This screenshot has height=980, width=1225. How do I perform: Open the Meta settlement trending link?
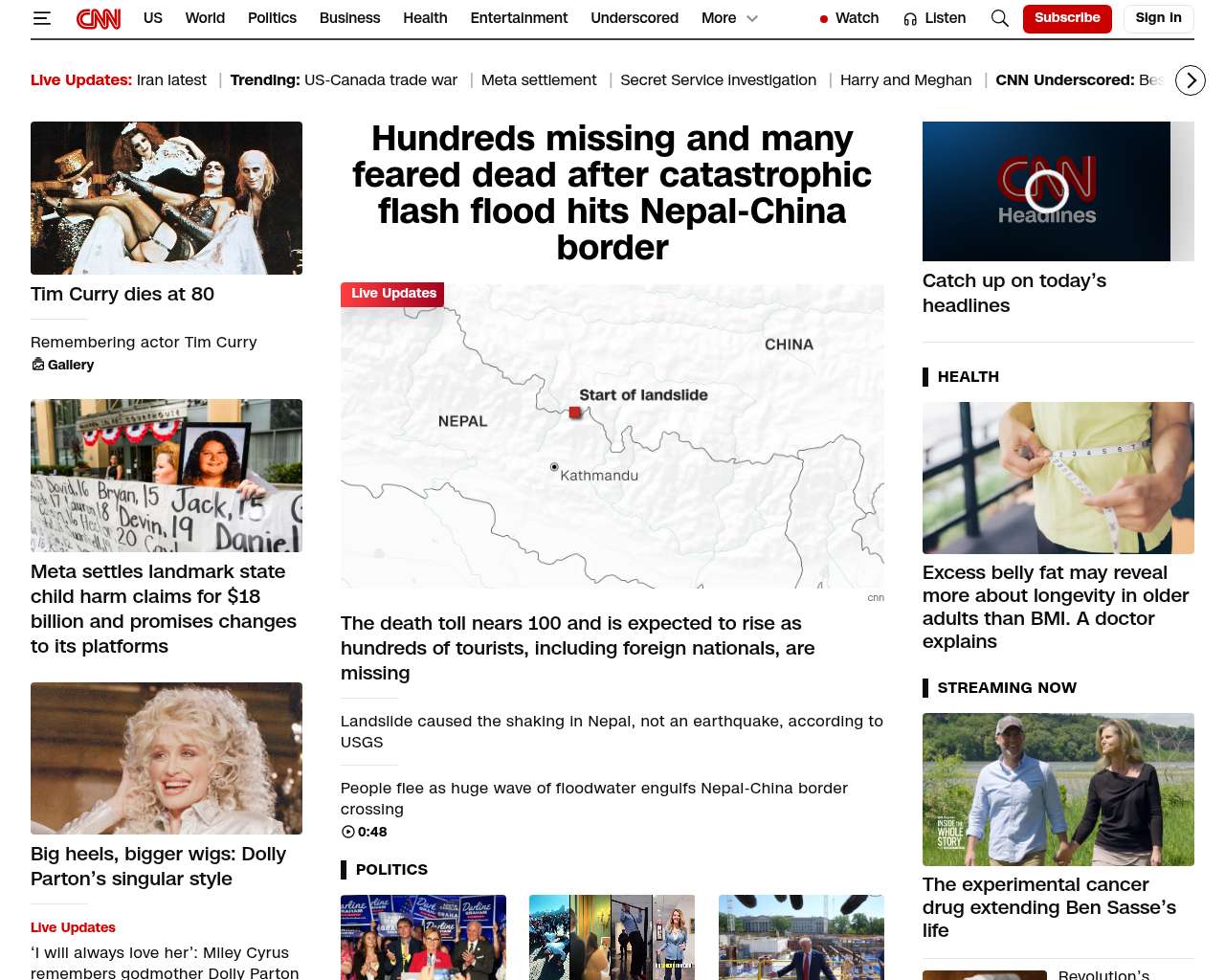539,80
